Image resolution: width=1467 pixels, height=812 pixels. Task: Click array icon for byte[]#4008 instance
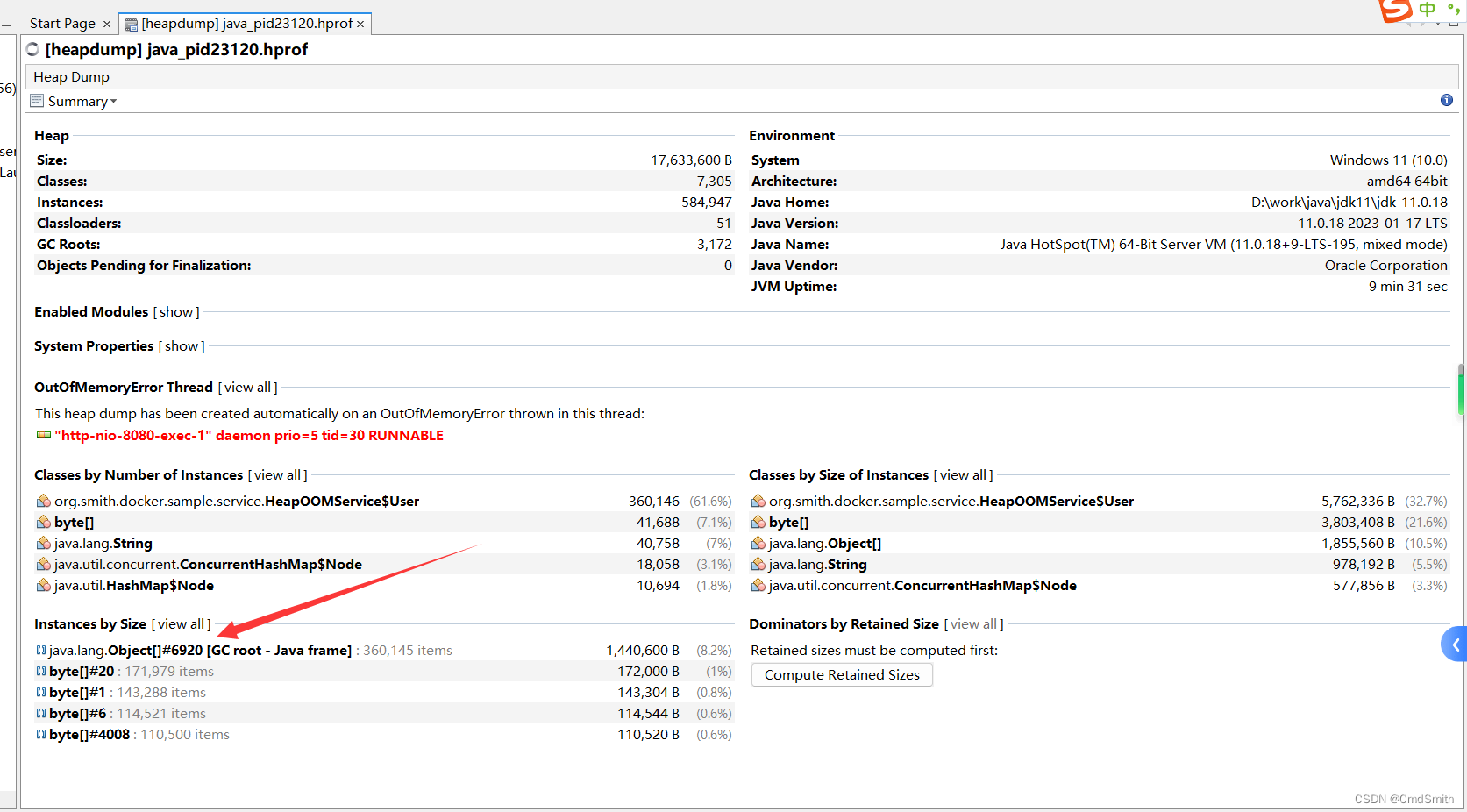(41, 734)
